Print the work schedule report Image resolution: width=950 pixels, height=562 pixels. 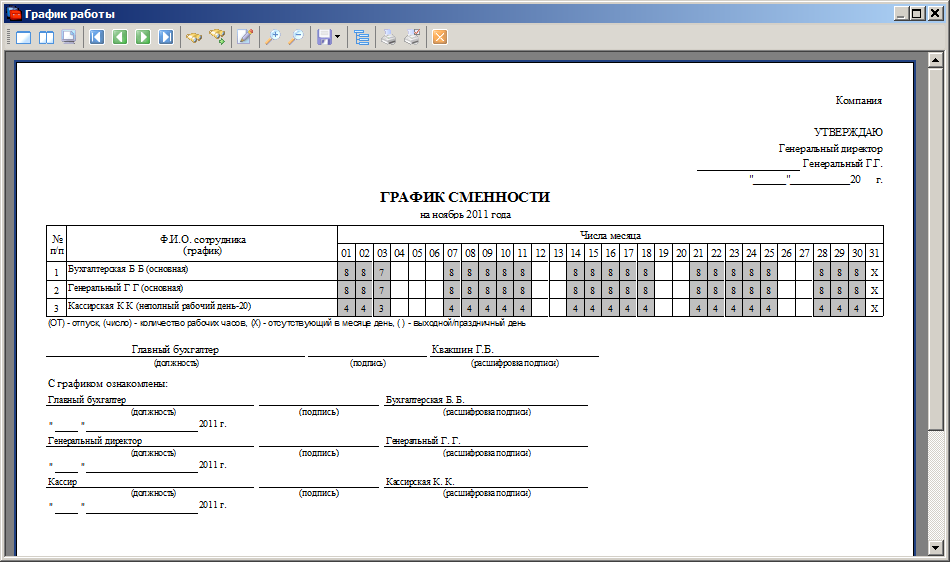[x=388, y=38]
